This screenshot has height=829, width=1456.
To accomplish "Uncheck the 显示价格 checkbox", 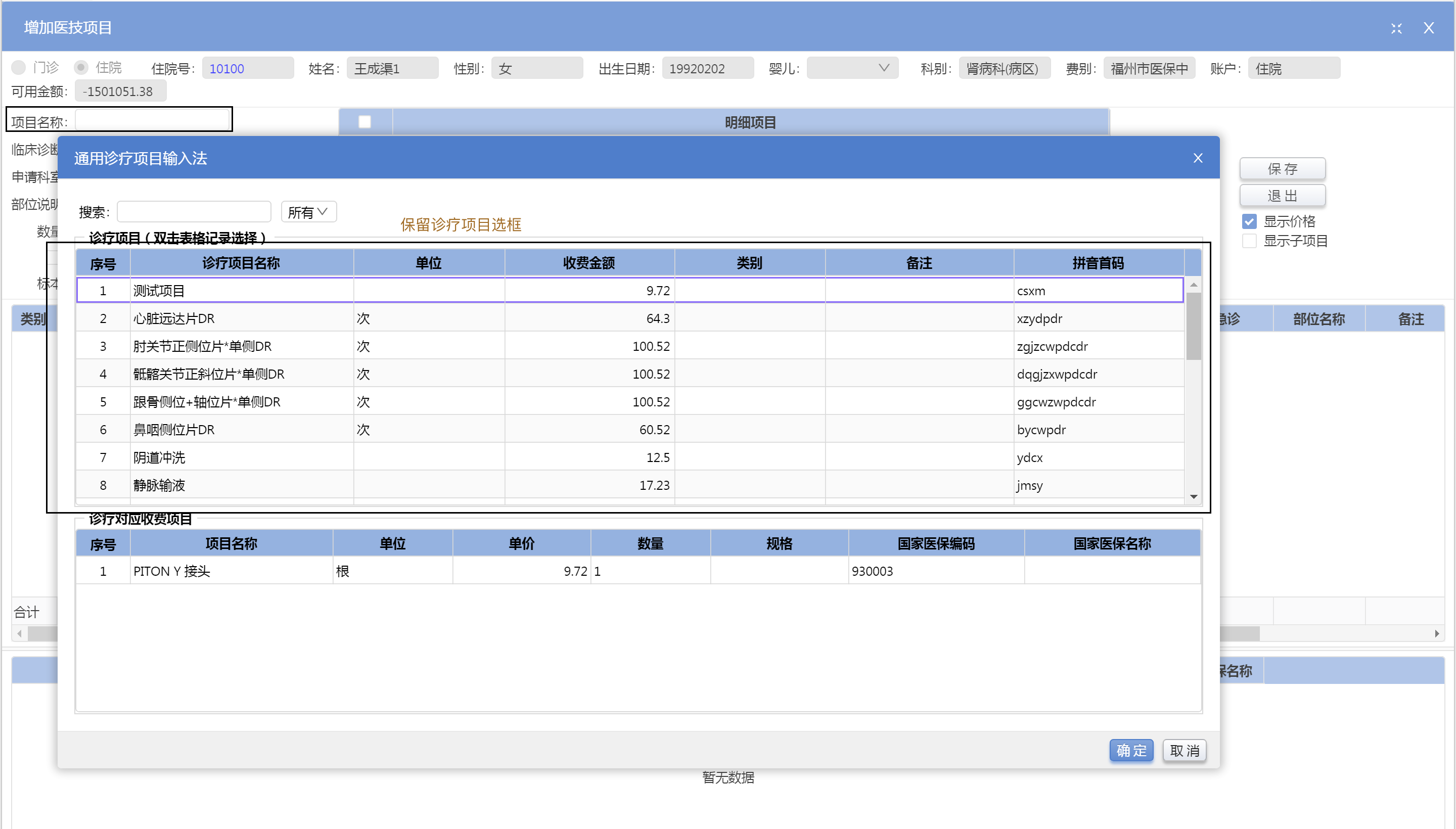I will coord(1249,221).
